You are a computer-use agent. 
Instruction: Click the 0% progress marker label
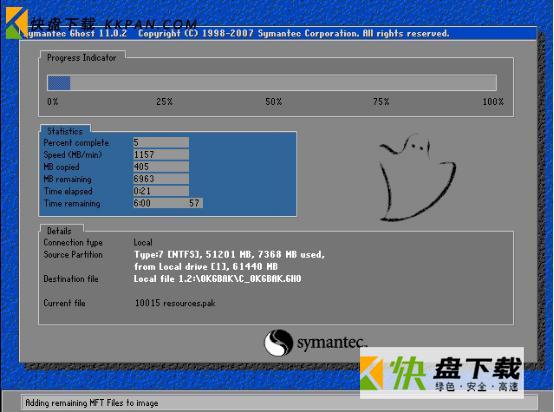53,102
